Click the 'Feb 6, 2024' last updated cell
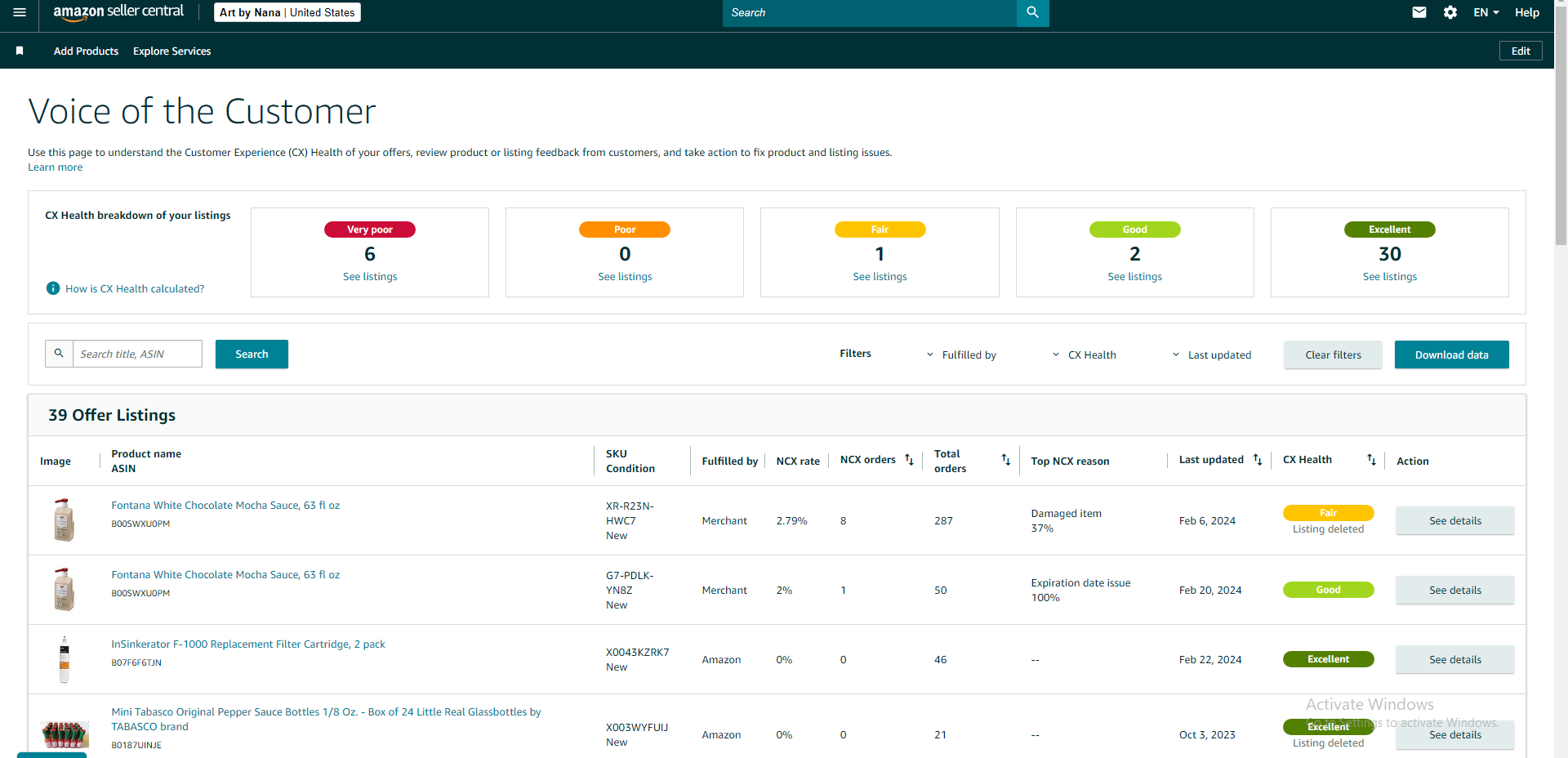The image size is (1568, 758). (x=1207, y=521)
